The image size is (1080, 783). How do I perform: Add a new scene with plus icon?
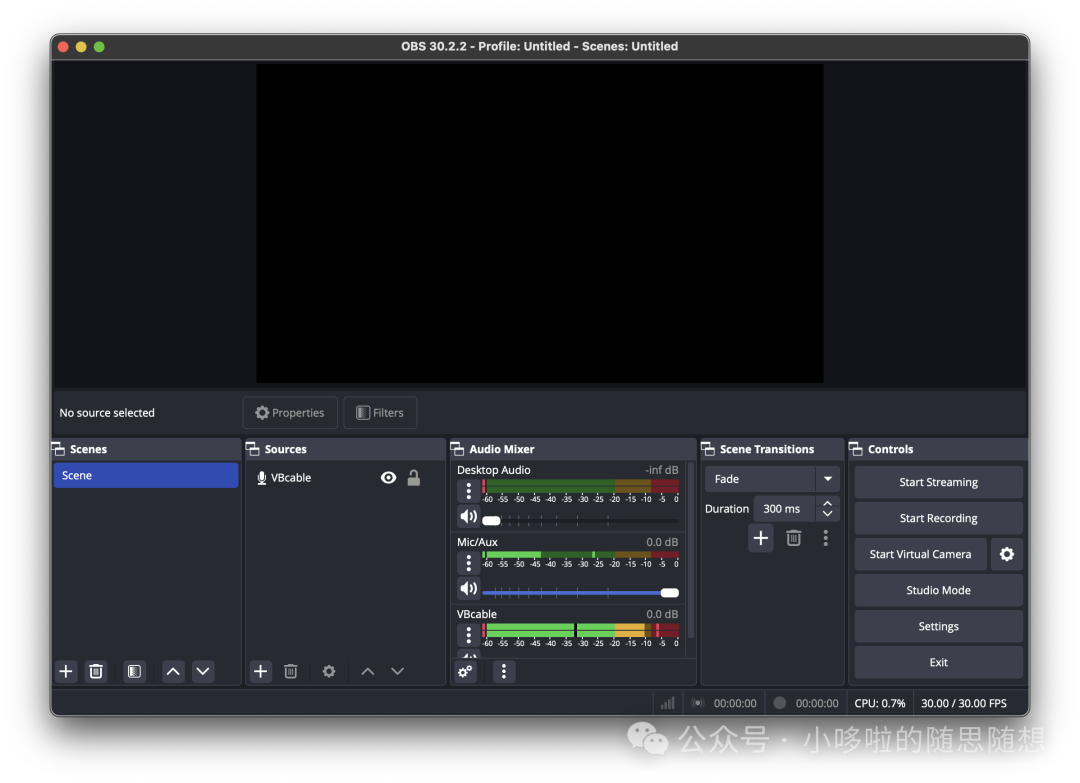(x=66, y=671)
